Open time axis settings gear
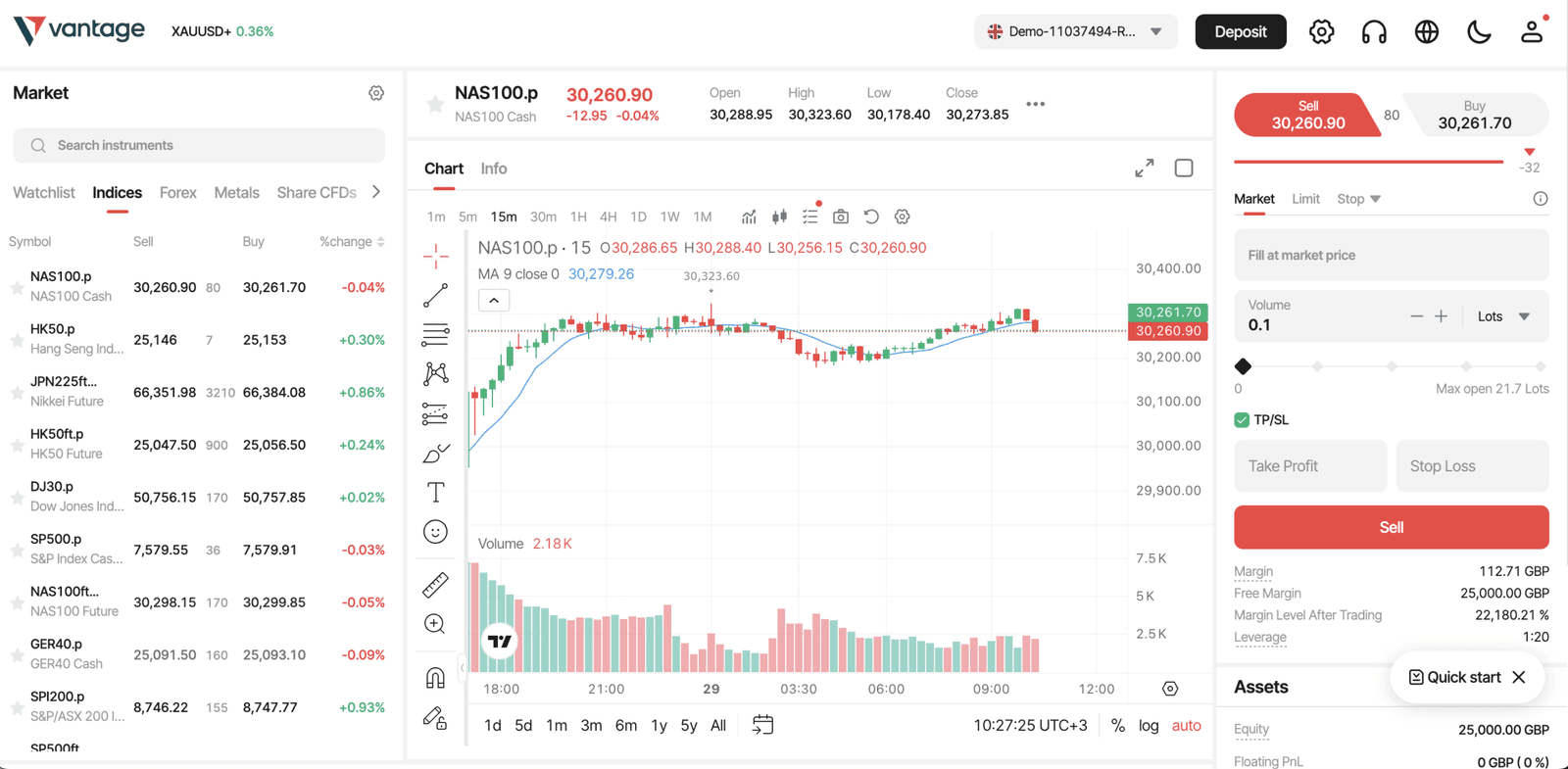 coord(1170,689)
